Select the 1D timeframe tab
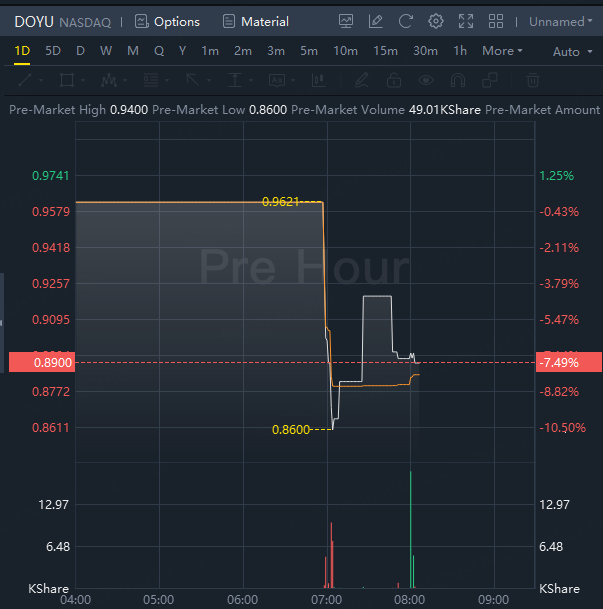 (x=22, y=51)
